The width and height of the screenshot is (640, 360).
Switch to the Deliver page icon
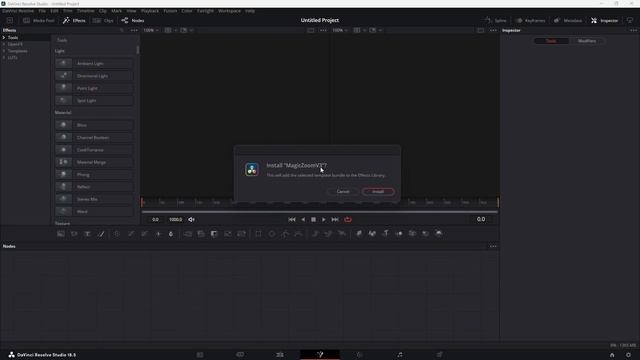pyautogui.click(x=440, y=355)
